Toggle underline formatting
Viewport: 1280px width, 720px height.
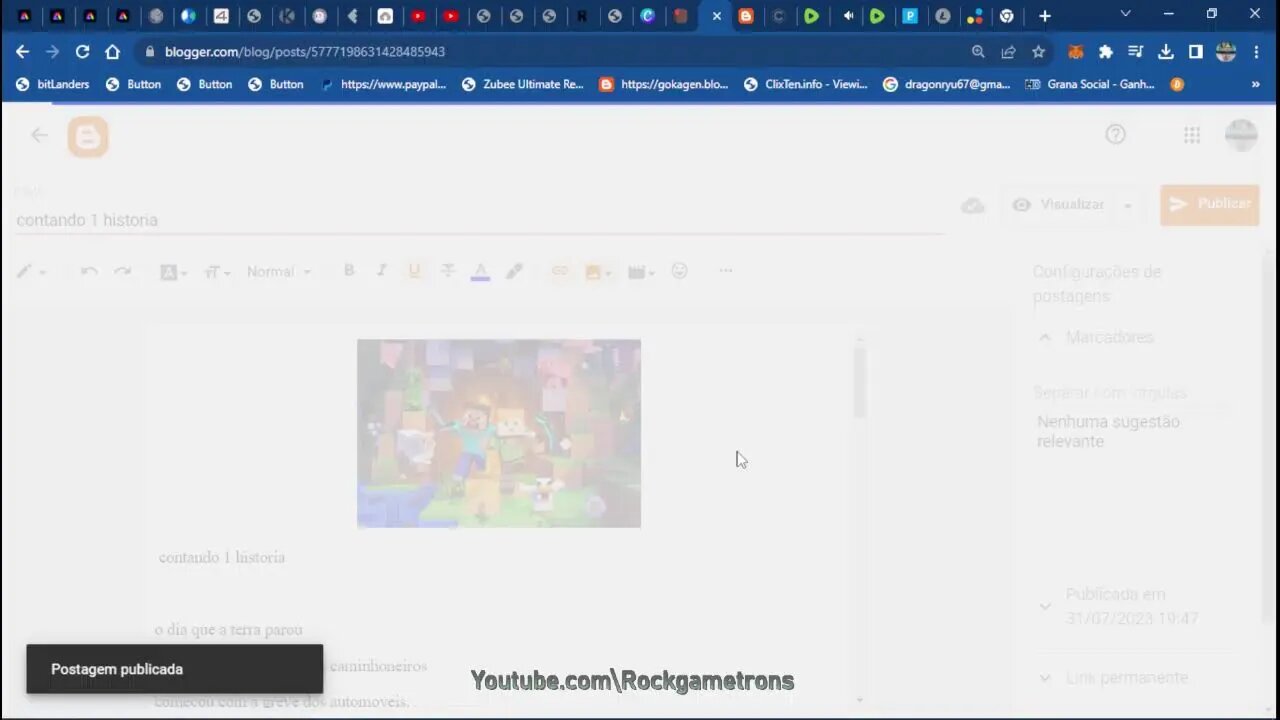click(414, 271)
